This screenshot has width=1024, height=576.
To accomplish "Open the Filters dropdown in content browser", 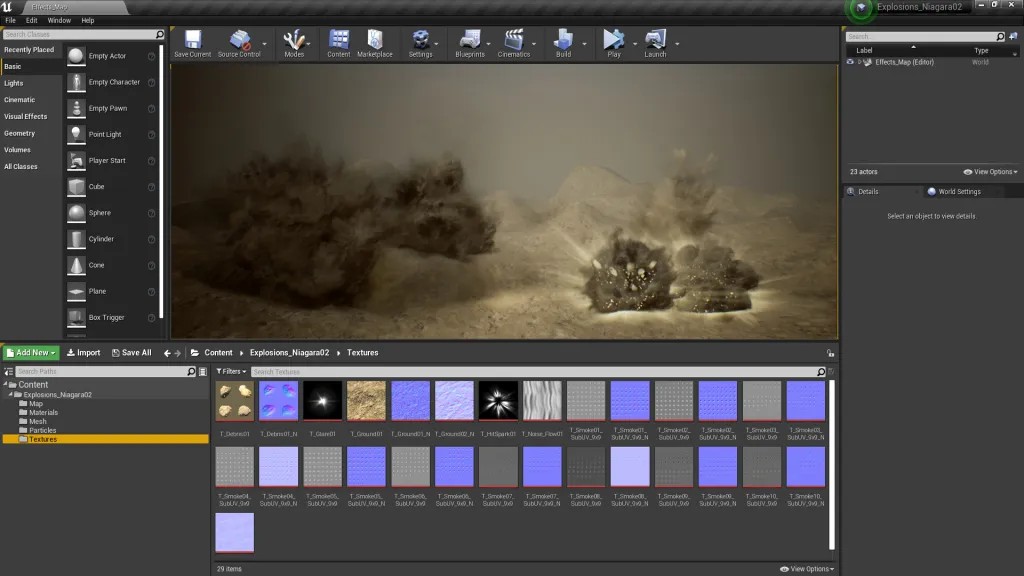I will (x=232, y=372).
